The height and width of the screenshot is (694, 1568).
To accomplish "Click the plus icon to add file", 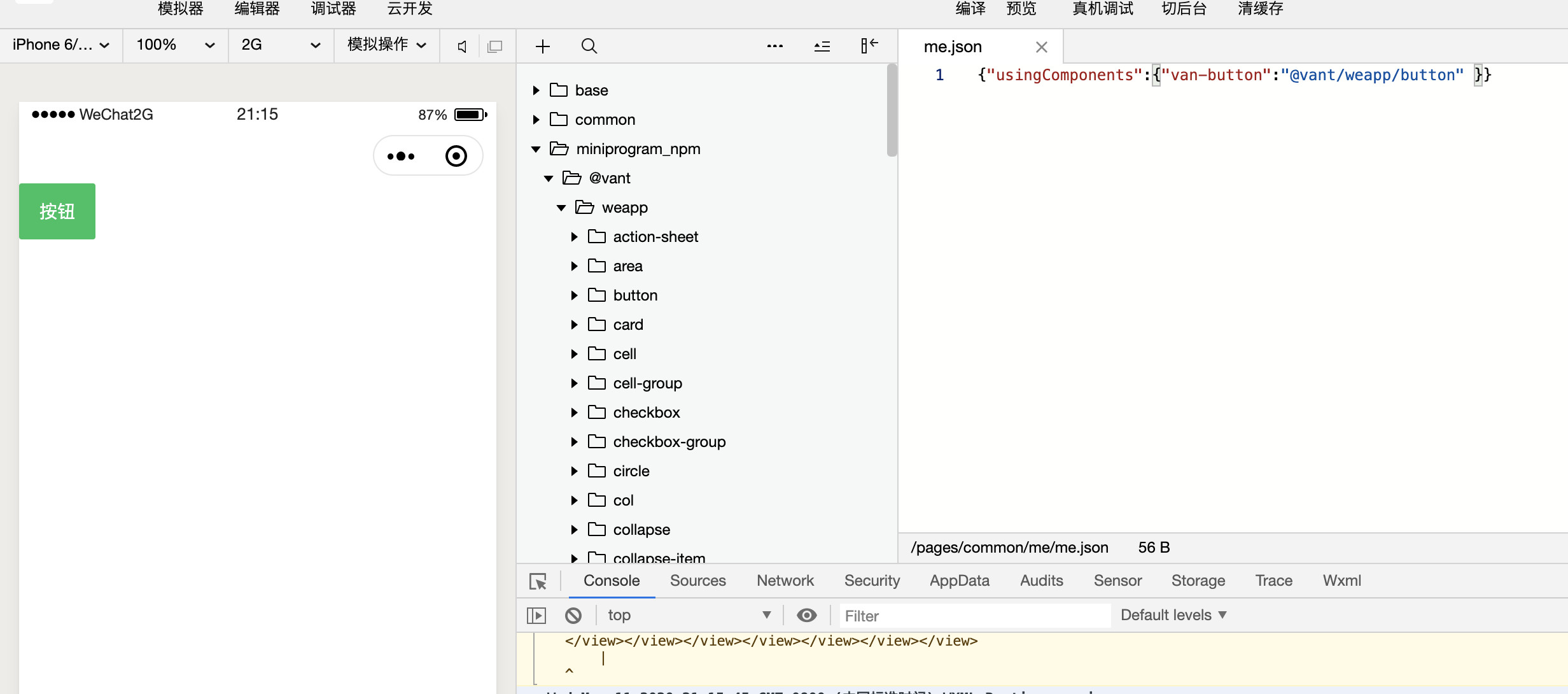I will 542,46.
